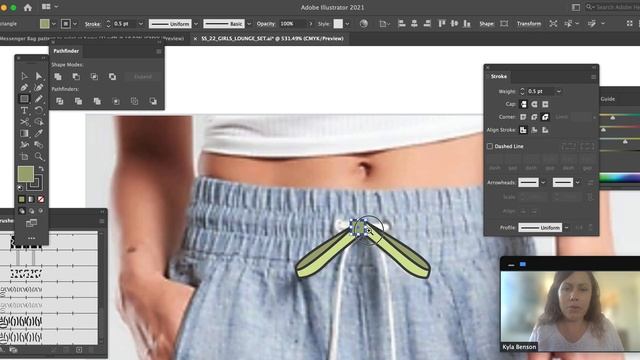Align stroke to inside
640x360 pixels.
(x=534, y=130)
